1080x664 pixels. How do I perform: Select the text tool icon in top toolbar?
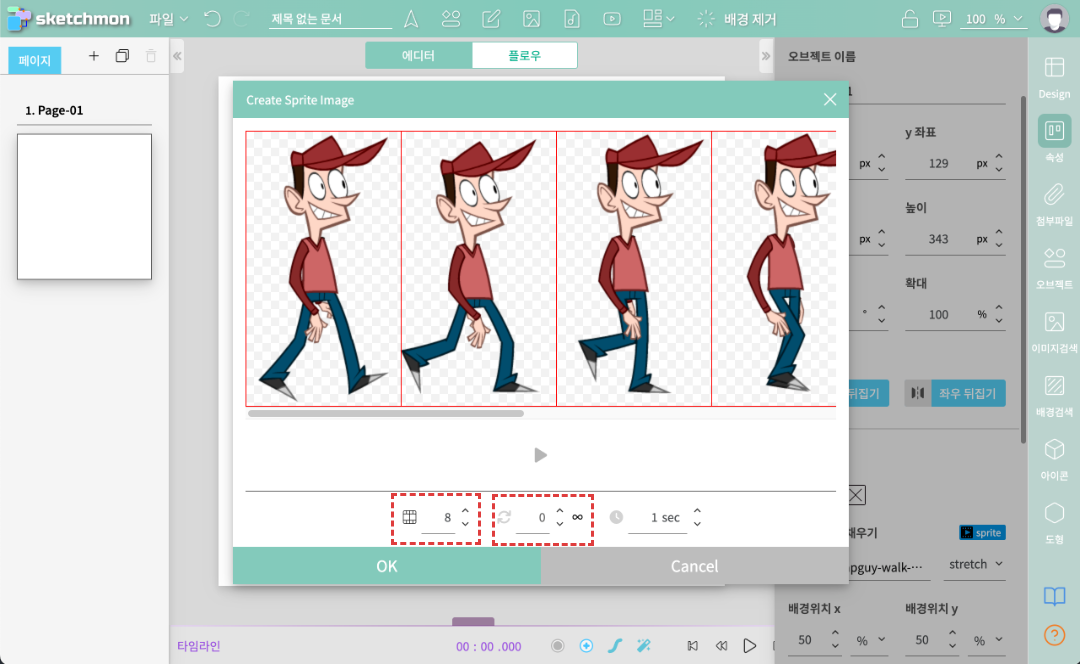[x=411, y=19]
